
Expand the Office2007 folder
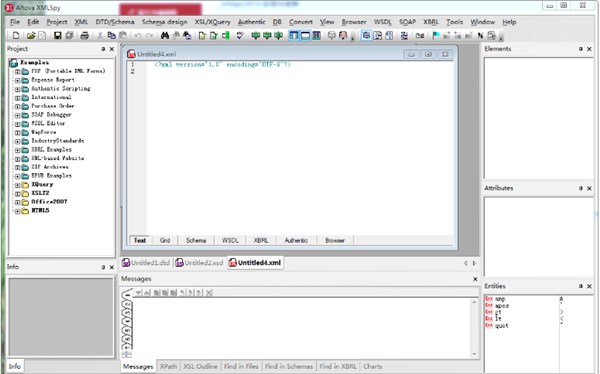point(17,203)
